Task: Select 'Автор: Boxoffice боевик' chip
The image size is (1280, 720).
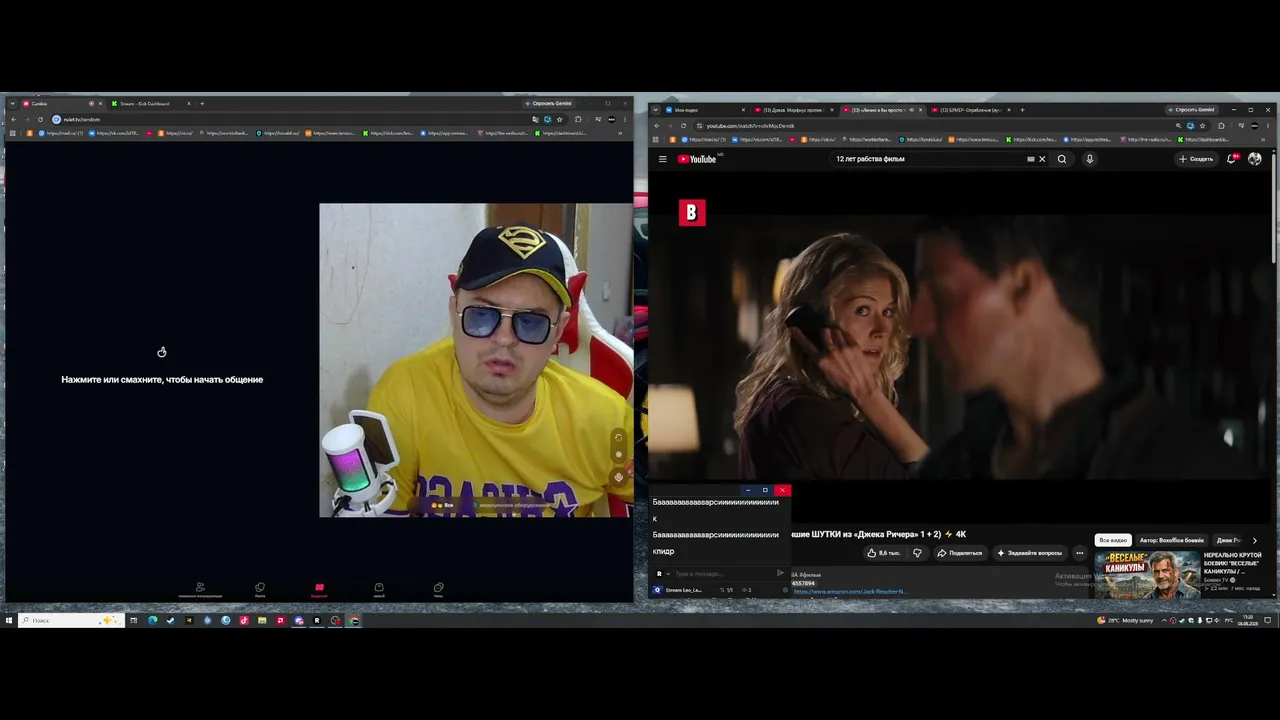Action: pos(1172,540)
